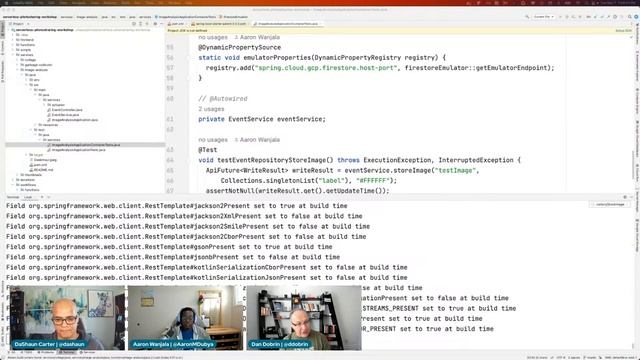The image size is (640, 360).
Task: Expand the thumbnails folder
Action: coord(18,175)
